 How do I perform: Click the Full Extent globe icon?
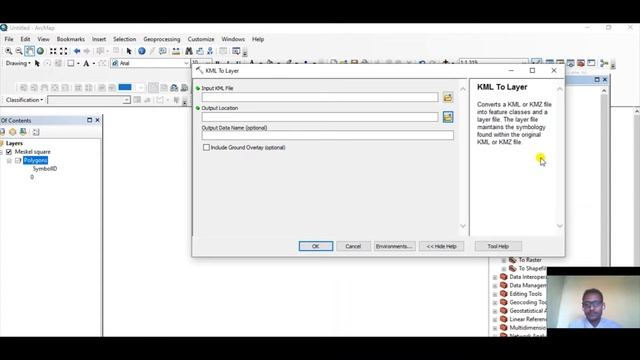tap(40, 51)
